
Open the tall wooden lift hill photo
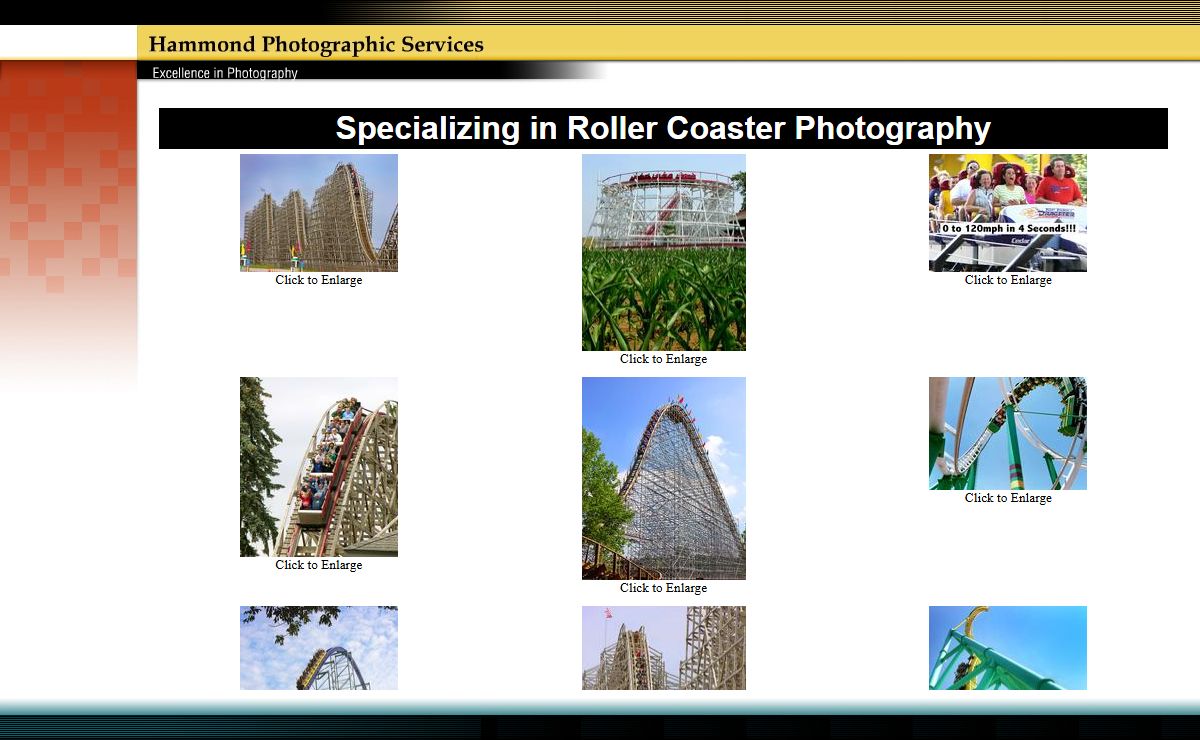tap(663, 478)
